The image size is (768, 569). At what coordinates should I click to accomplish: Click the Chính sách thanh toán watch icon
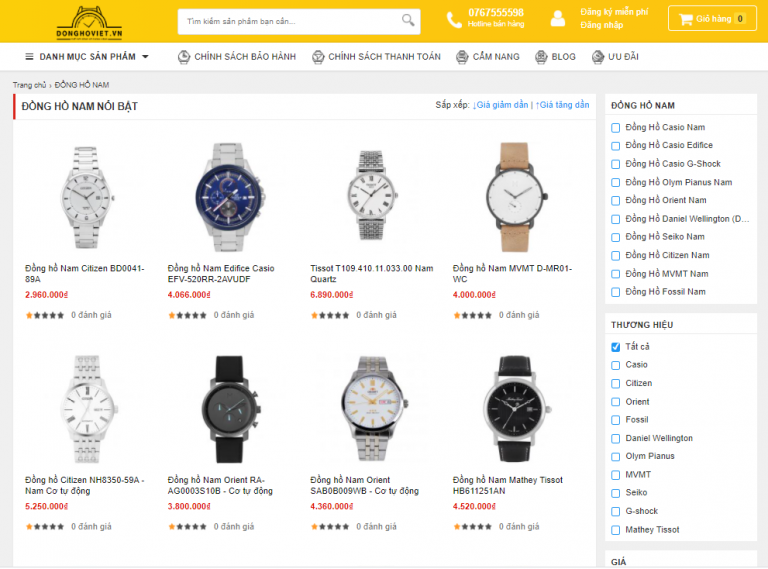[x=318, y=57]
